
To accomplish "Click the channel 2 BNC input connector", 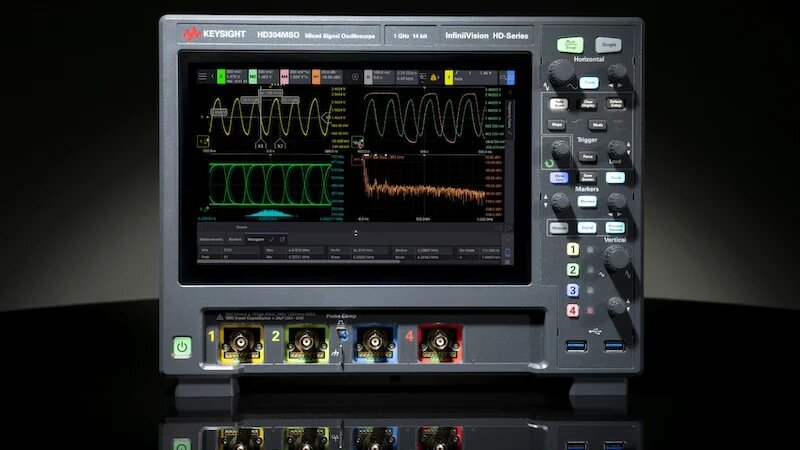I will tap(306, 343).
